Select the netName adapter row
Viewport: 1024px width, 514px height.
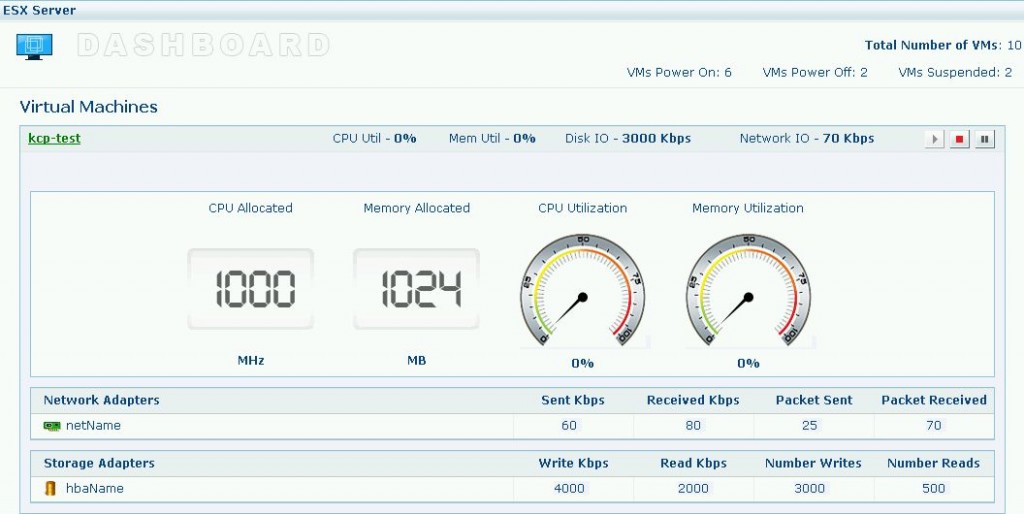pyautogui.click(x=93, y=426)
